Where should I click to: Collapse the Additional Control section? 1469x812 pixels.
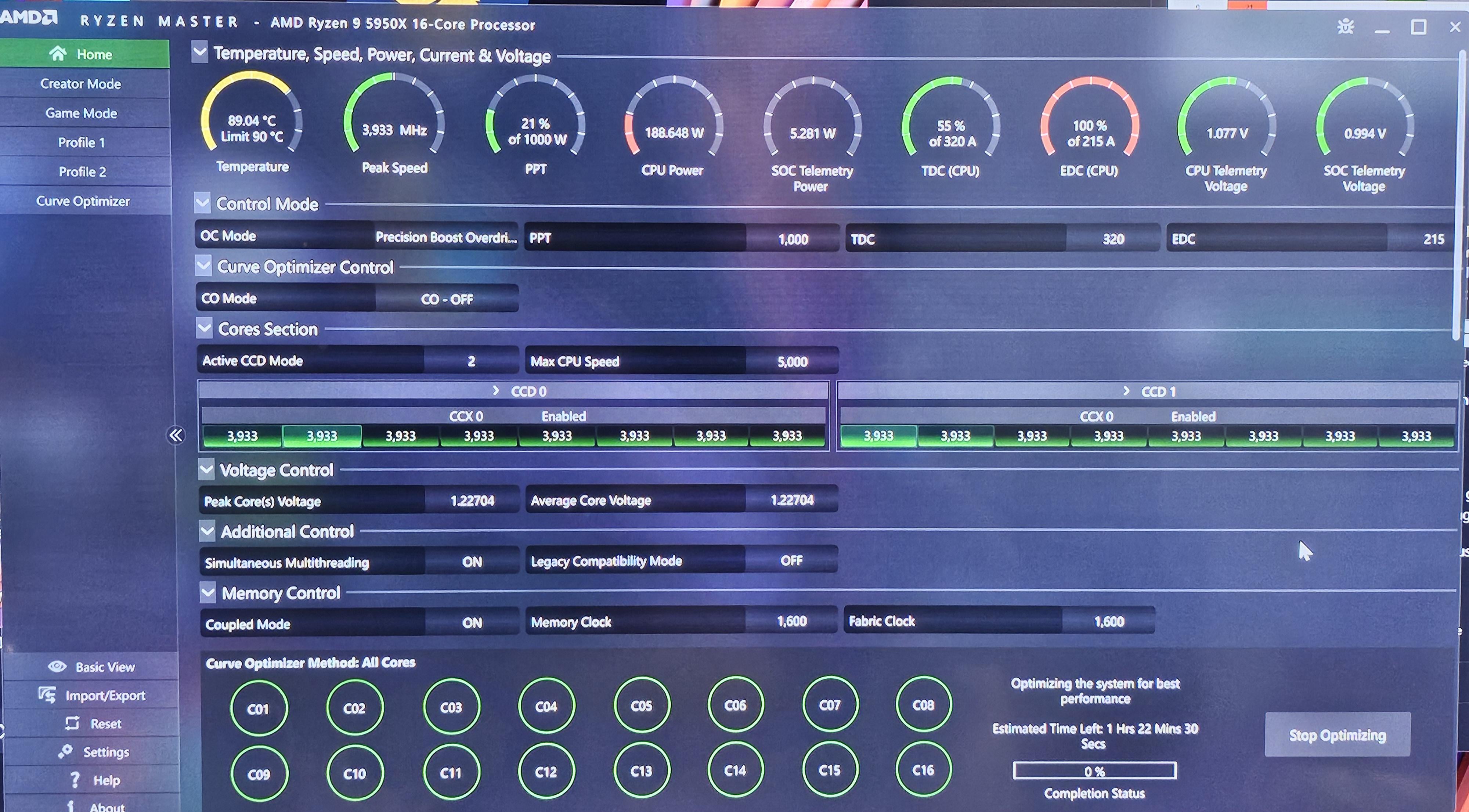(207, 530)
